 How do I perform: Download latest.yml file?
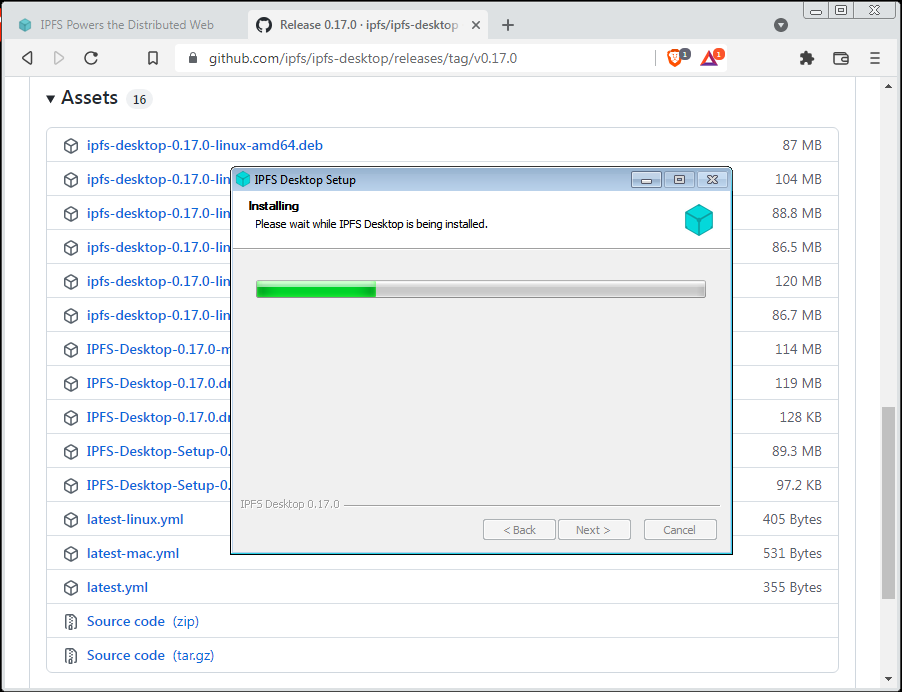click(117, 587)
